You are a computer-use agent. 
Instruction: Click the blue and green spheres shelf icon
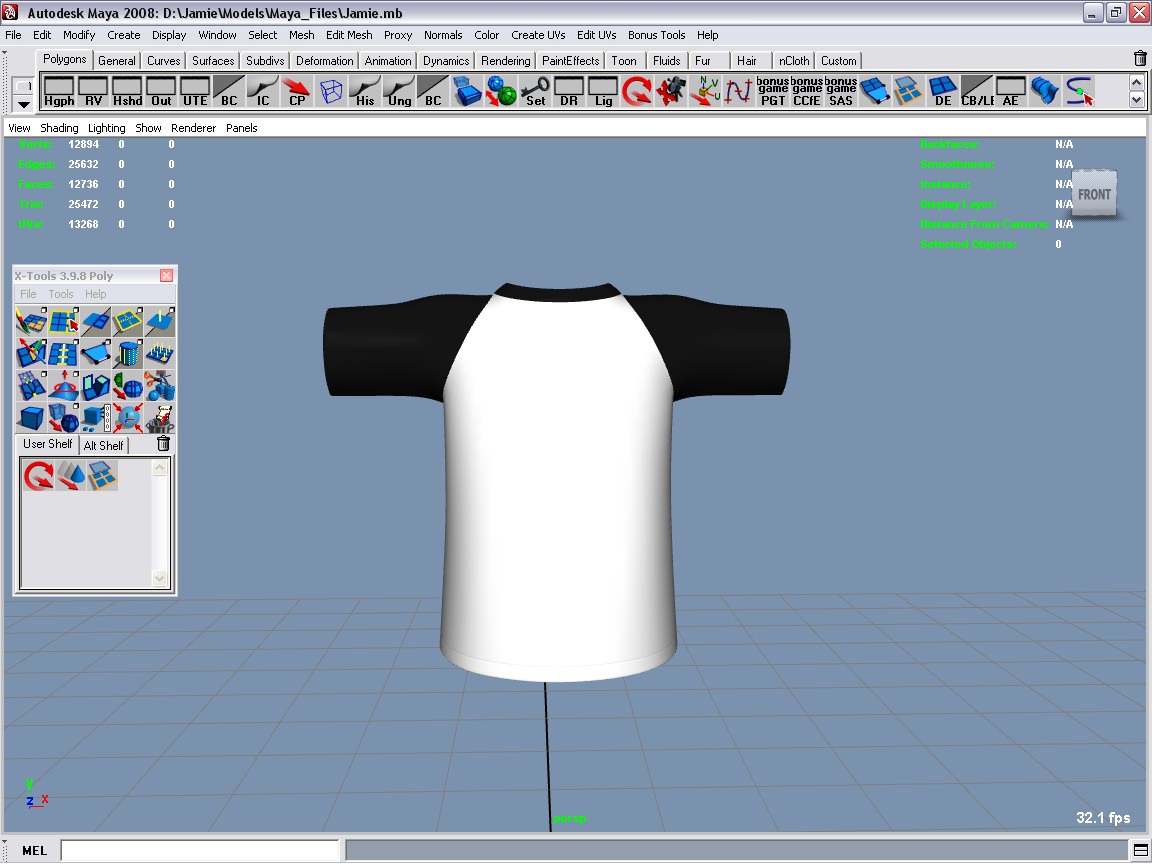tap(501, 92)
